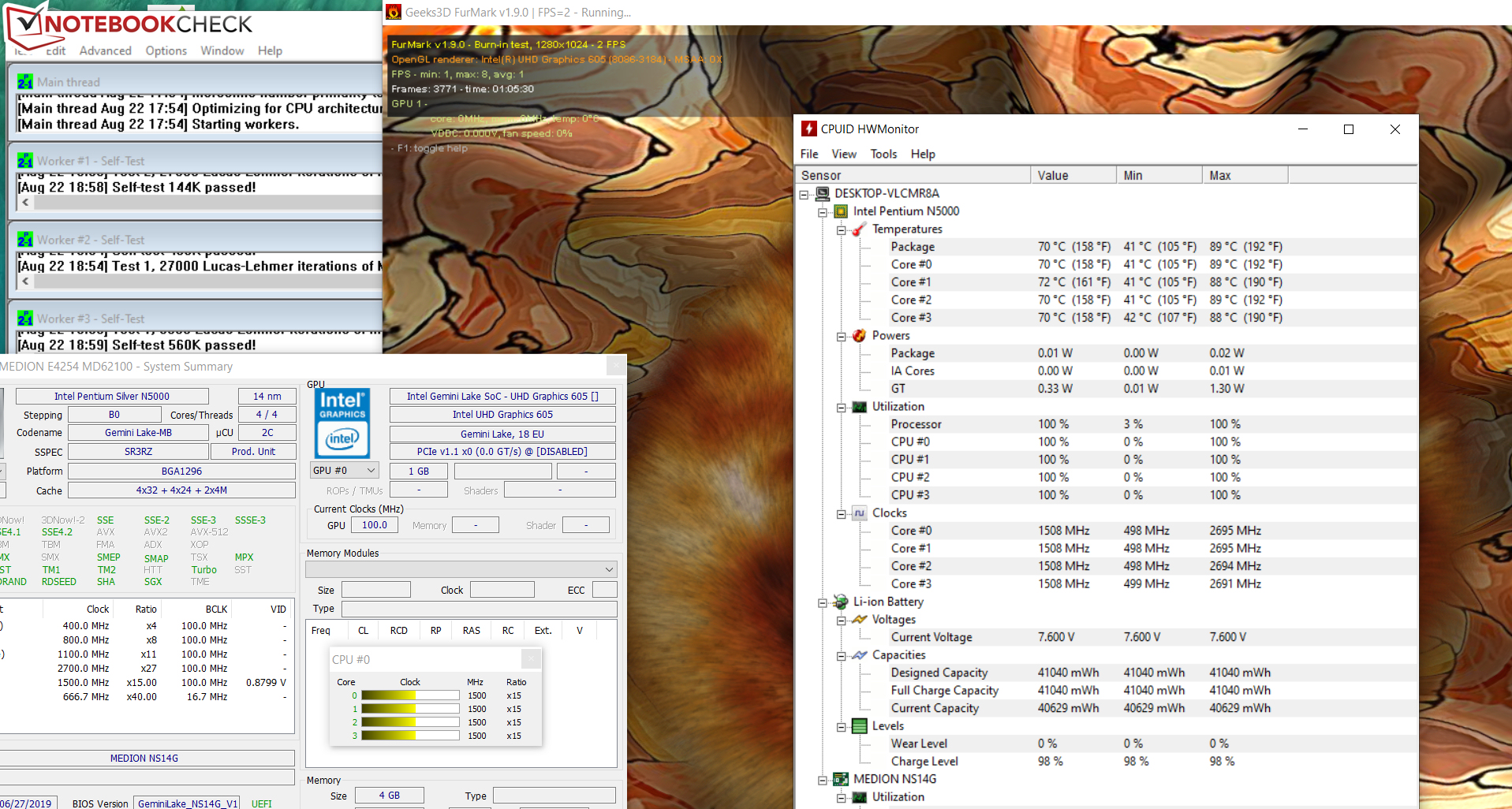Collapse the Levels section
Screen dimensions: 1512x809
842,727
